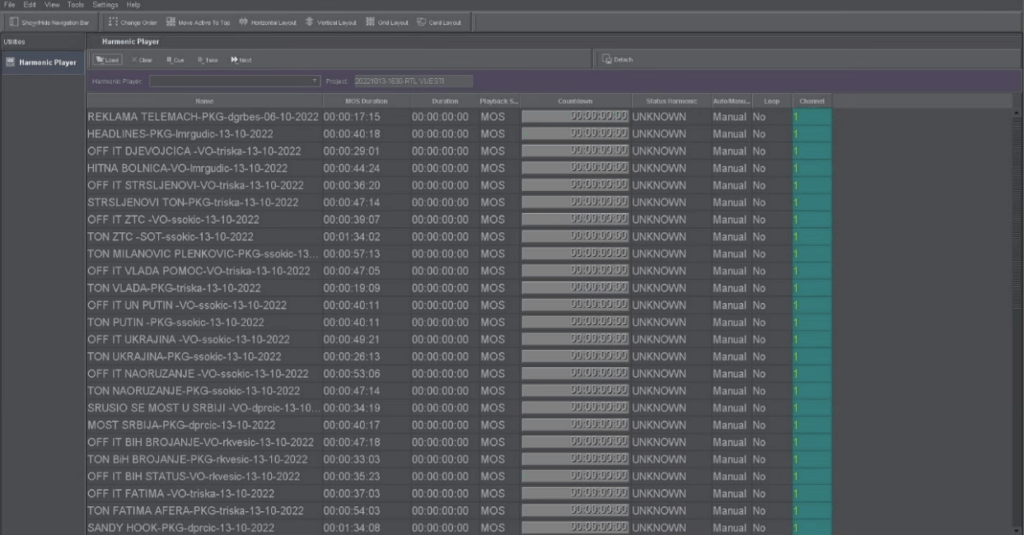Image resolution: width=1024 pixels, height=535 pixels.
Task: Switch to Vertical Layout
Action: point(331,22)
